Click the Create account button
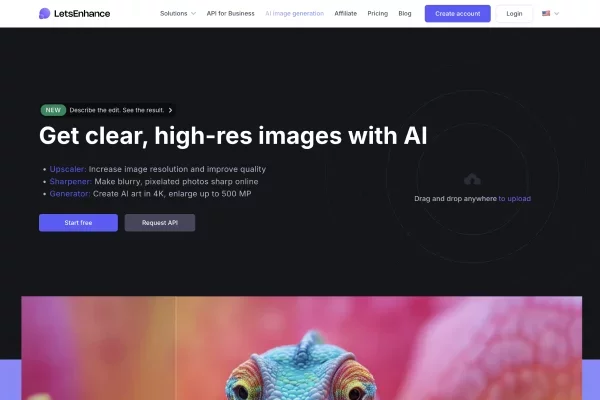The width and height of the screenshot is (600, 400). click(x=457, y=13)
